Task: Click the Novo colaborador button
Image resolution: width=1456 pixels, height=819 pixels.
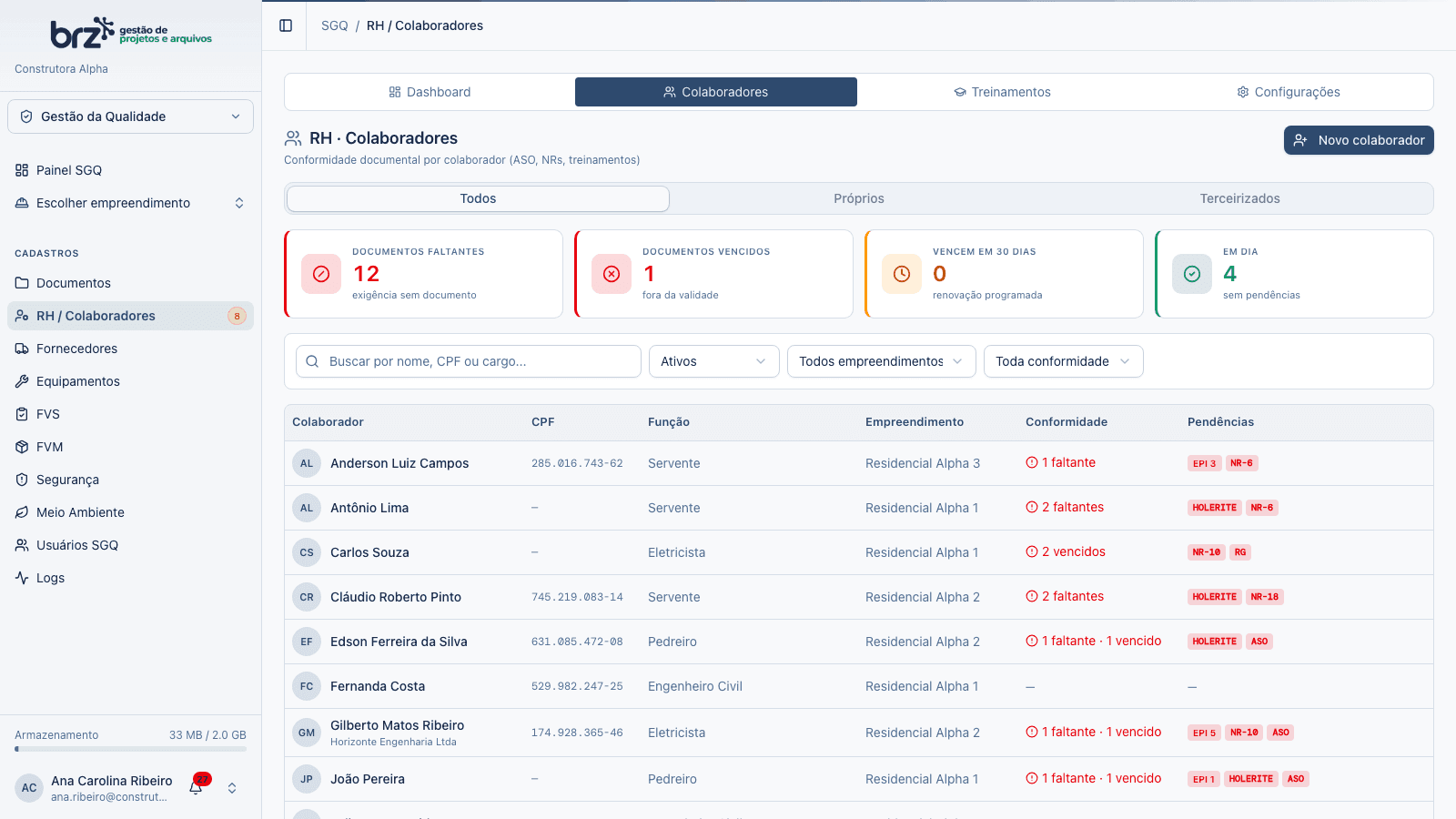Action: (x=1359, y=140)
